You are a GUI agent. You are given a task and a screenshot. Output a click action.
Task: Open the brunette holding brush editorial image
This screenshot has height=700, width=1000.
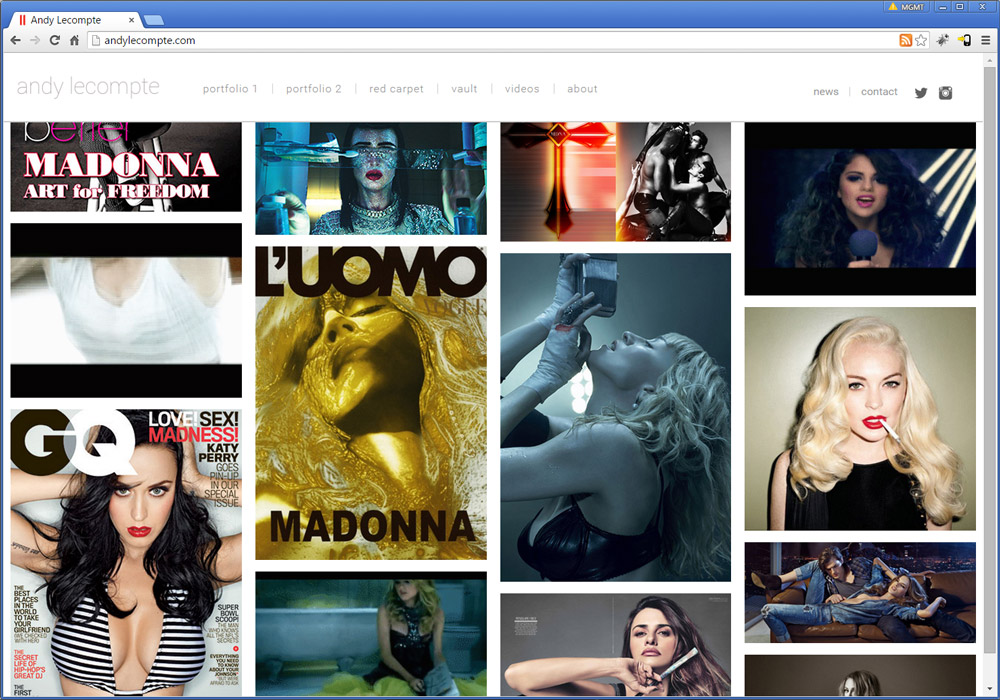(x=615, y=645)
